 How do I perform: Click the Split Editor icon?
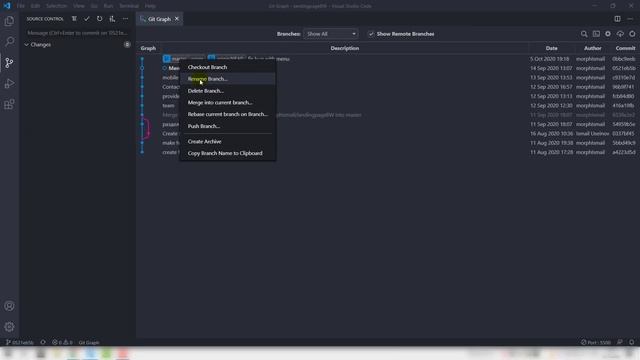(618, 19)
